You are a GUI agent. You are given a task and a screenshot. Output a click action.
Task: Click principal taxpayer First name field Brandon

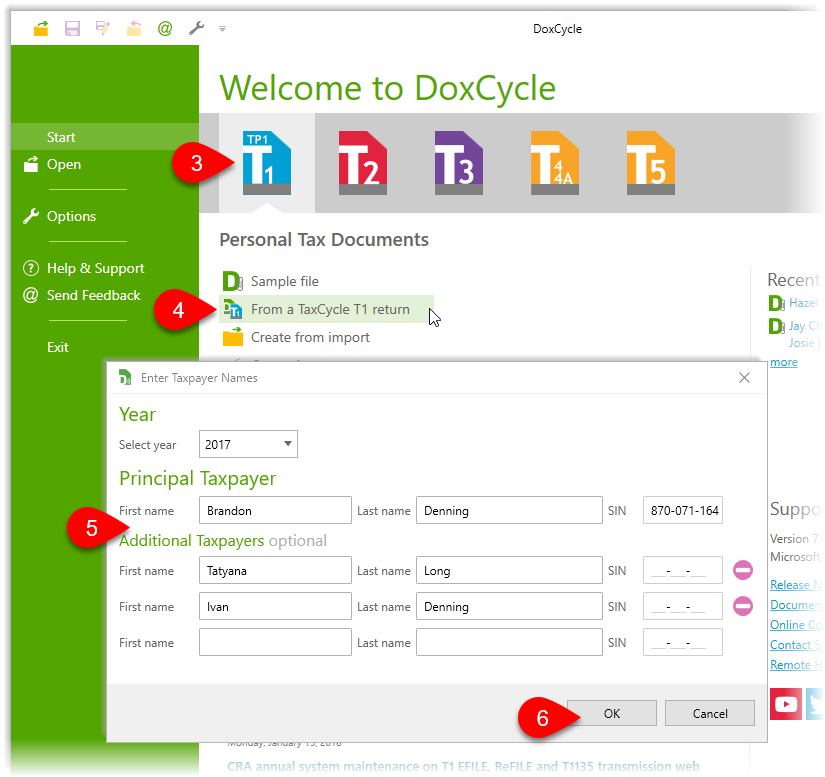coord(275,510)
